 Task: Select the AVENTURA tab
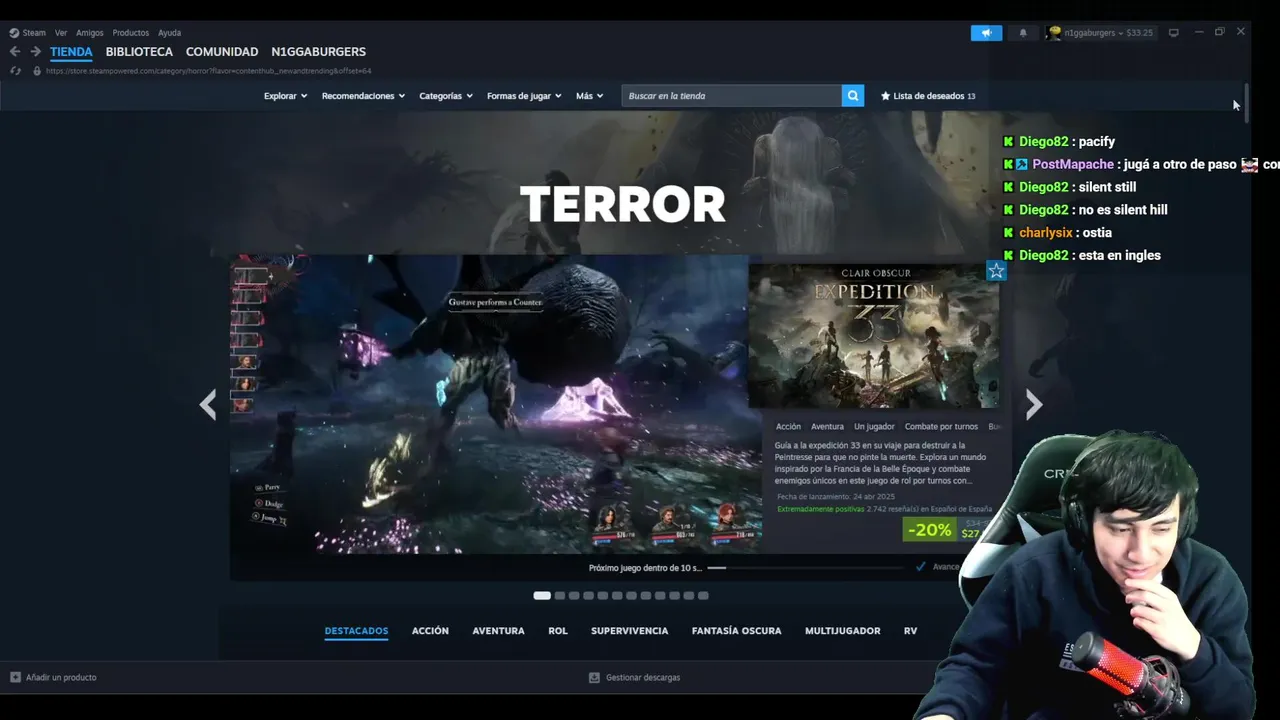(498, 631)
